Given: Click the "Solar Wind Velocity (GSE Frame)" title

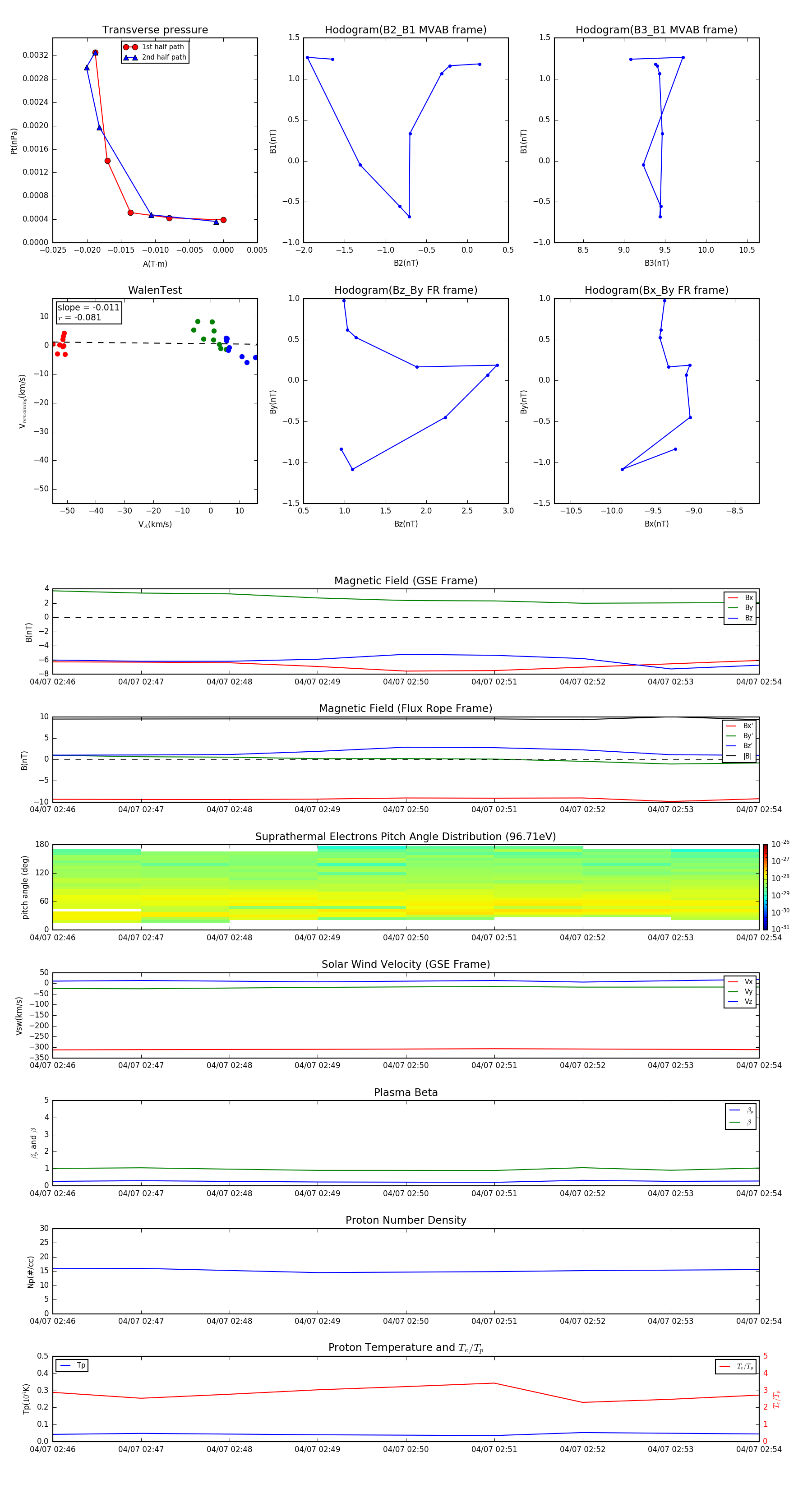Looking at the screenshot, I should 406,964.
